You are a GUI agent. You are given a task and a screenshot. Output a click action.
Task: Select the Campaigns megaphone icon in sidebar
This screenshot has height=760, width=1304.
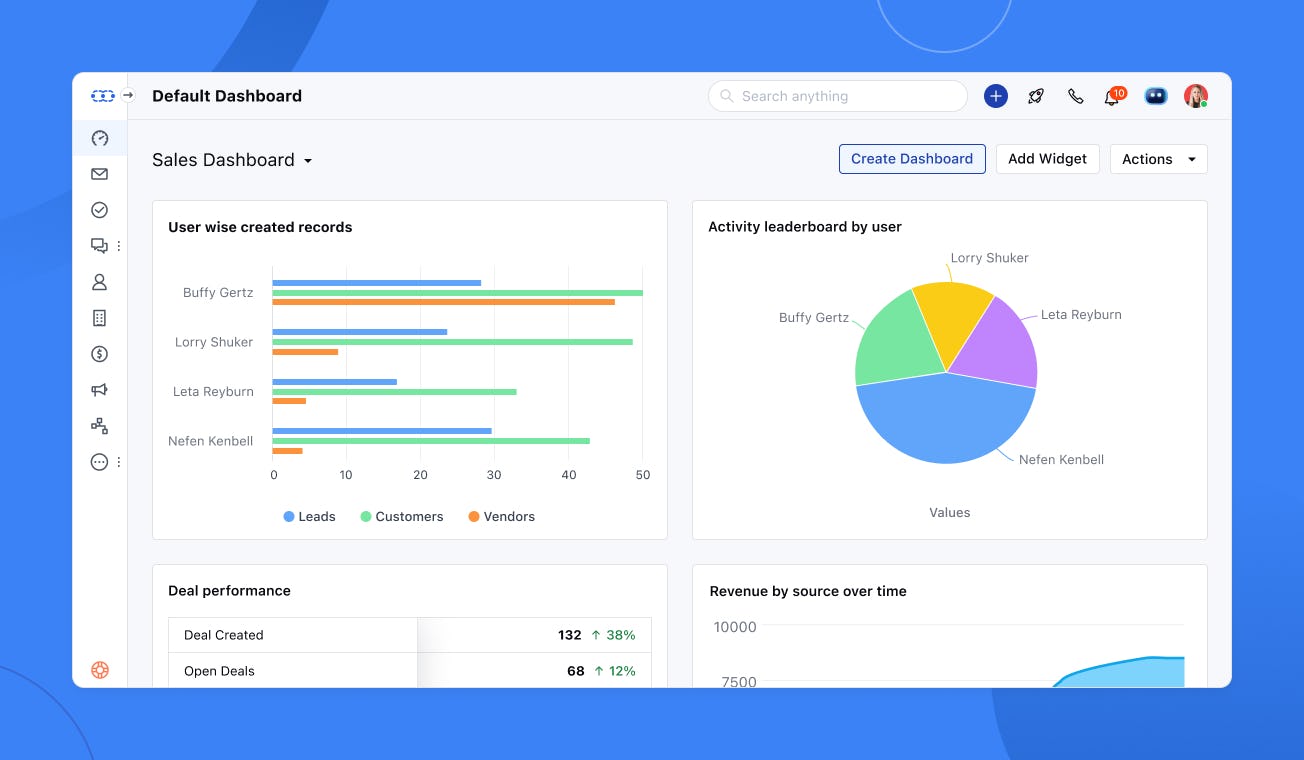point(99,389)
